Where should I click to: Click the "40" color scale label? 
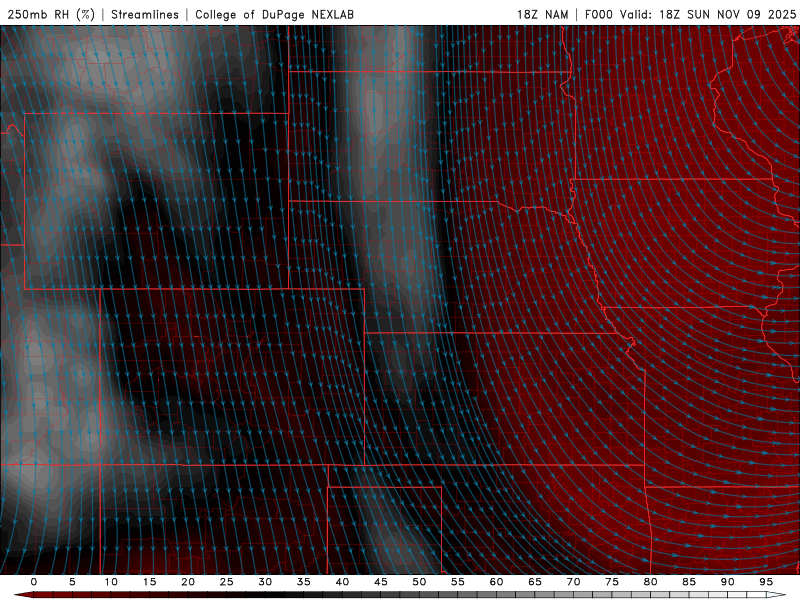click(x=342, y=582)
